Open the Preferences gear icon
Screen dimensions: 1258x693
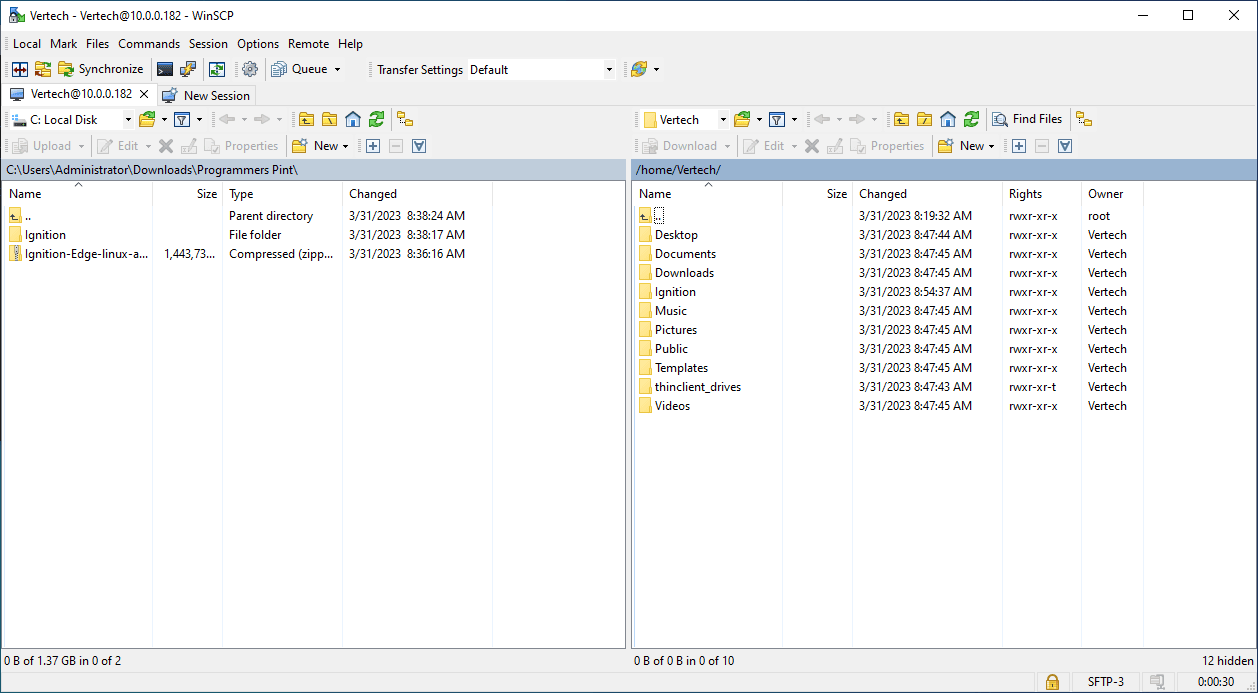250,69
